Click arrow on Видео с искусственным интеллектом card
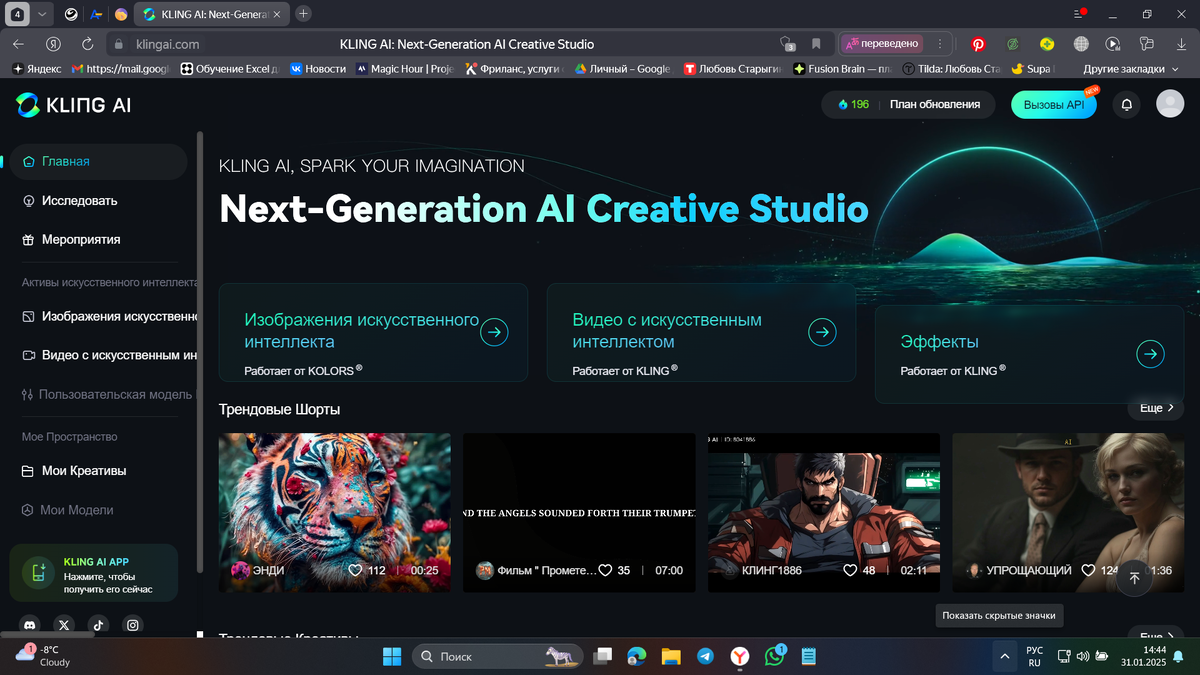Viewport: 1200px width, 675px height. (822, 332)
